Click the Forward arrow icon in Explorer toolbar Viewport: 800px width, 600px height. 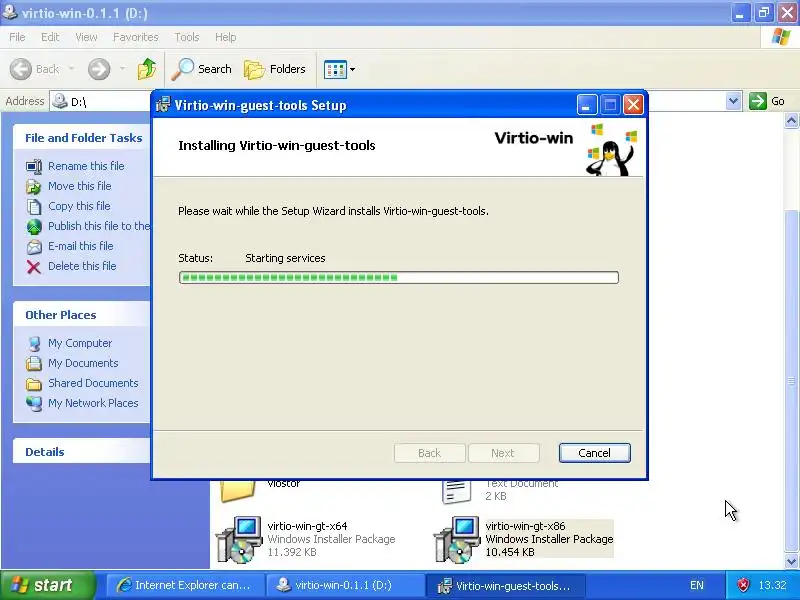[x=99, y=69]
